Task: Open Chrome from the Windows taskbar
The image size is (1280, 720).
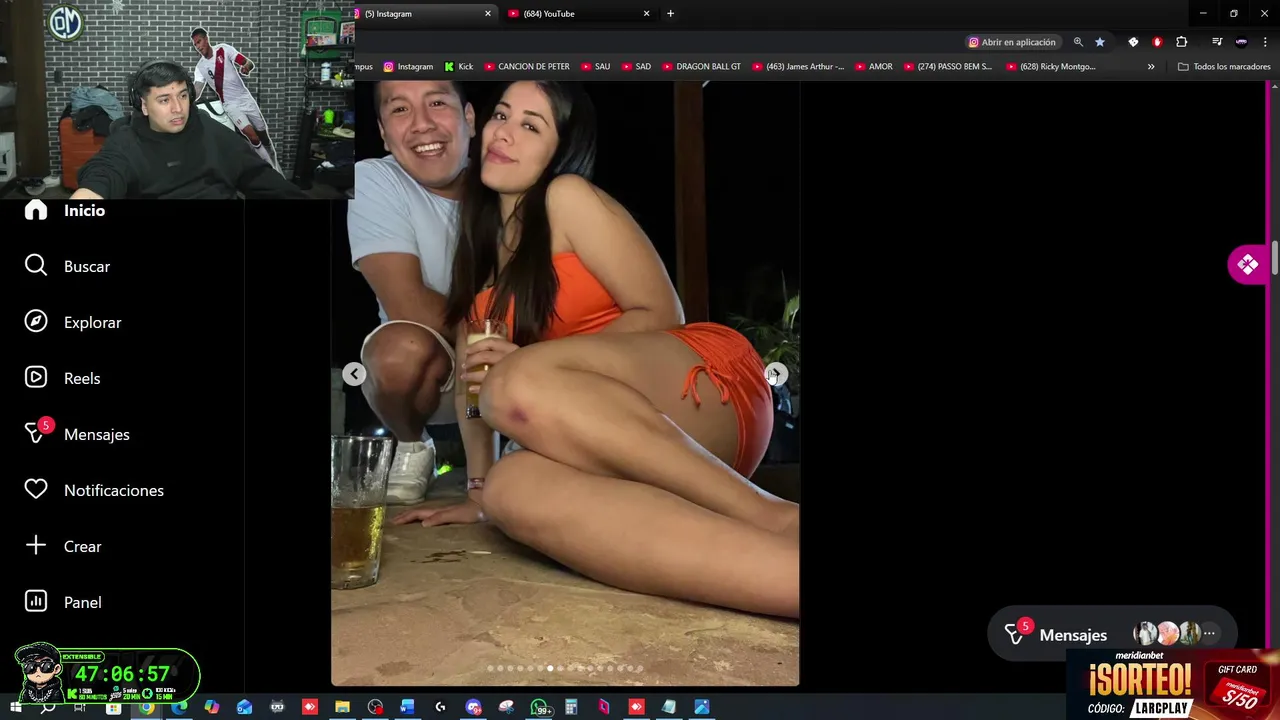Action: click(x=147, y=707)
